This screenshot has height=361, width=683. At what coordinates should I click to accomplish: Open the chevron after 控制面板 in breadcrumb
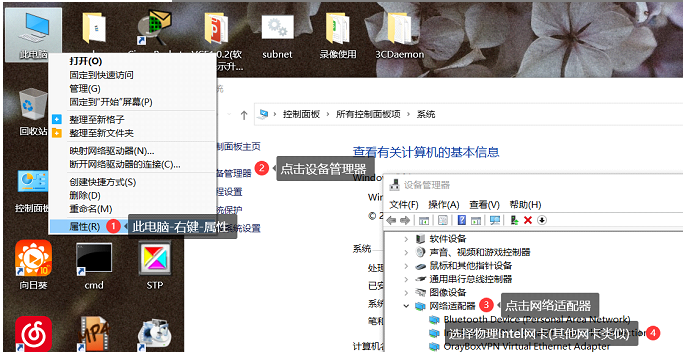click(x=328, y=115)
